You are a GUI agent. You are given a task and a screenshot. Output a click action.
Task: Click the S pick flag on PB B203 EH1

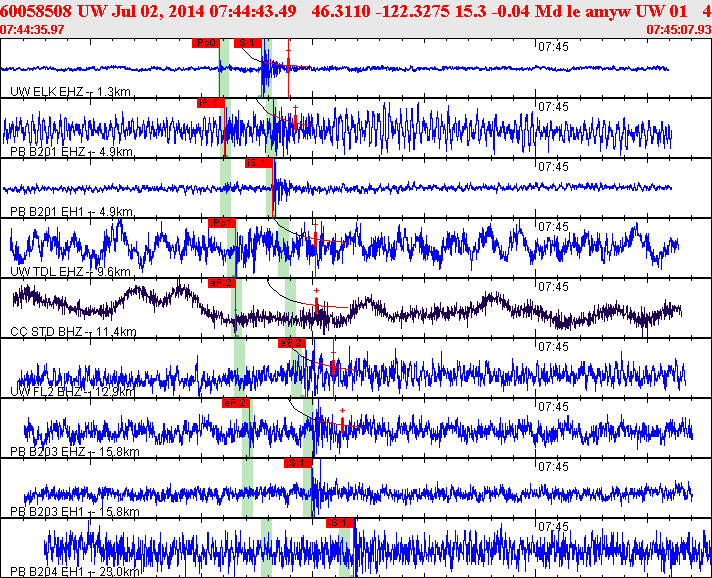point(298,463)
